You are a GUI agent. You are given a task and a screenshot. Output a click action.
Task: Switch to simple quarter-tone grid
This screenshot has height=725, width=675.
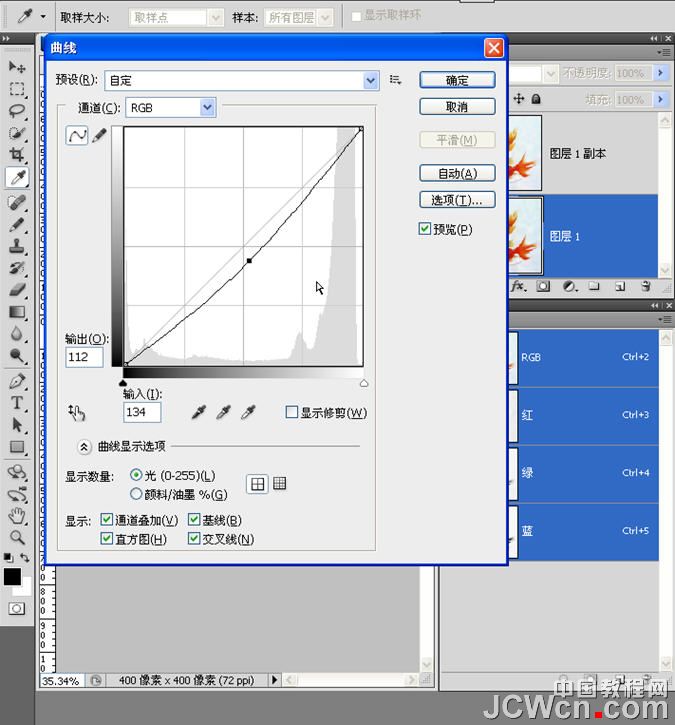pyautogui.click(x=257, y=484)
